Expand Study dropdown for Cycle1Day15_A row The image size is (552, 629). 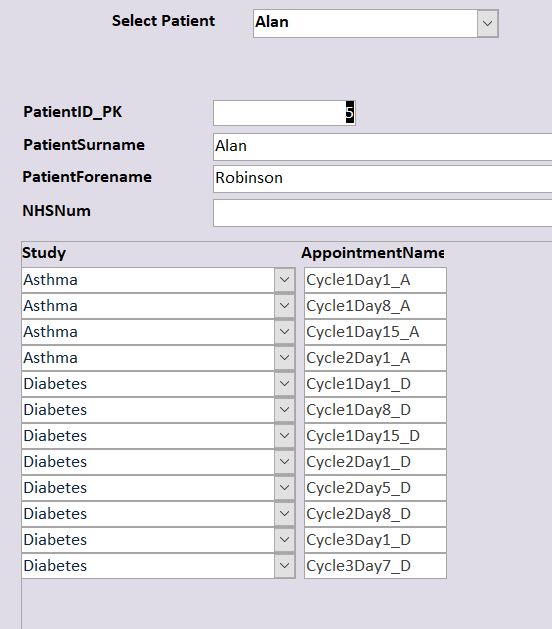285,332
